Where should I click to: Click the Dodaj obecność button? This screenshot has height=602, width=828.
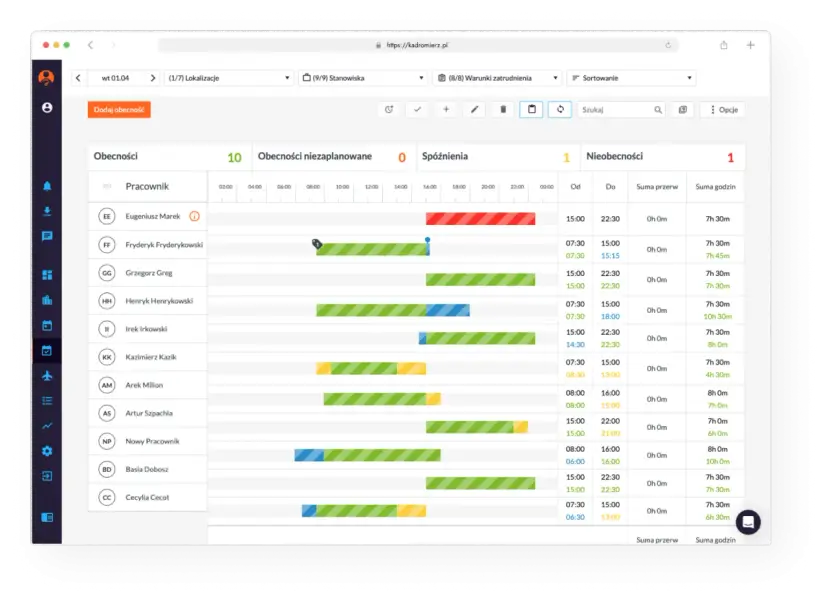click(119, 109)
